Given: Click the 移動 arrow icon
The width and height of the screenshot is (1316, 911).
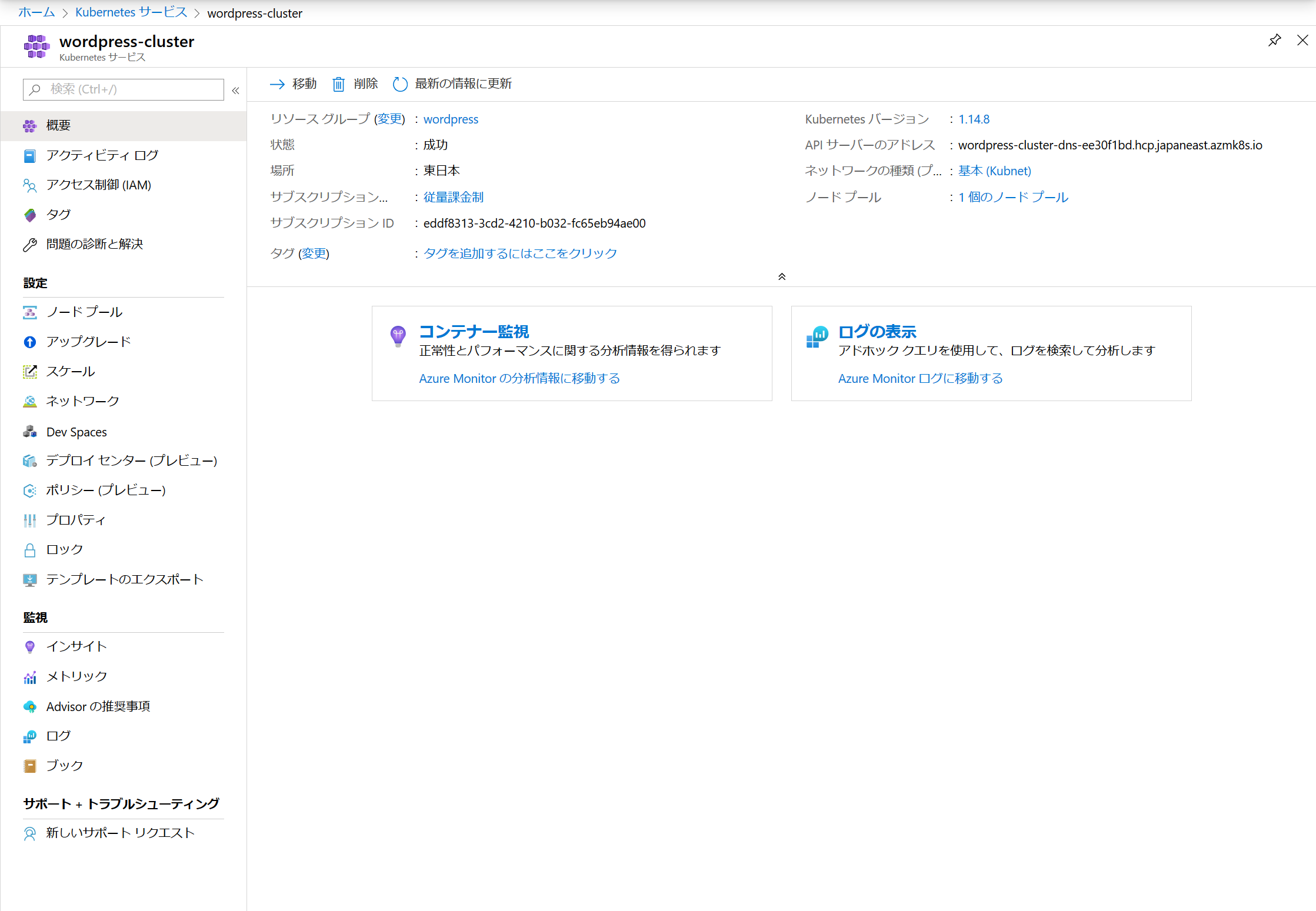Looking at the screenshot, I should coord(277,84).
